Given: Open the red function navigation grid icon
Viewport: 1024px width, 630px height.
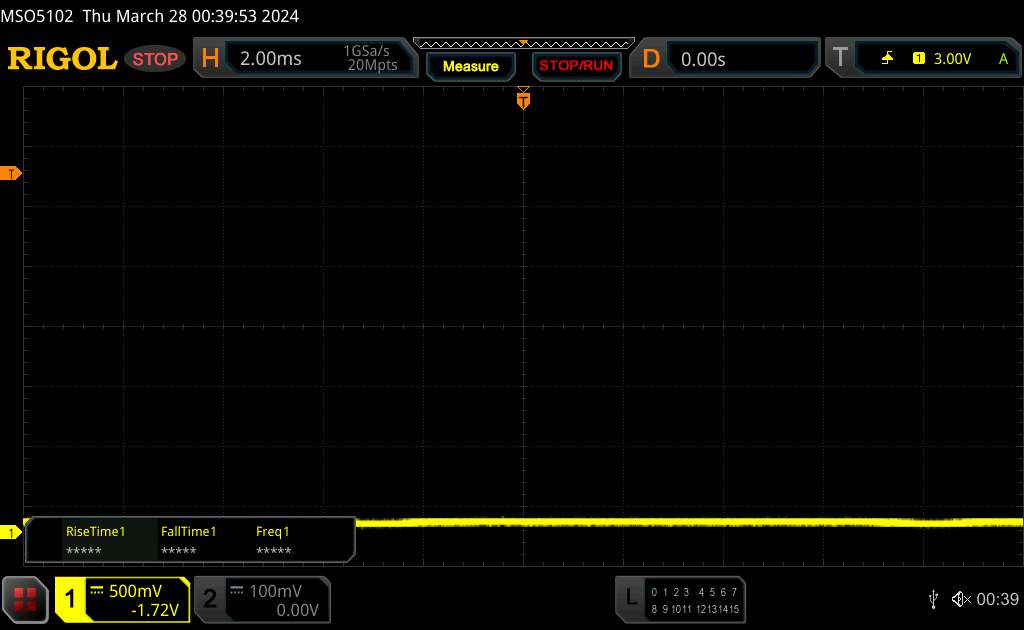Looking at the screenshot, I should 25,599.
